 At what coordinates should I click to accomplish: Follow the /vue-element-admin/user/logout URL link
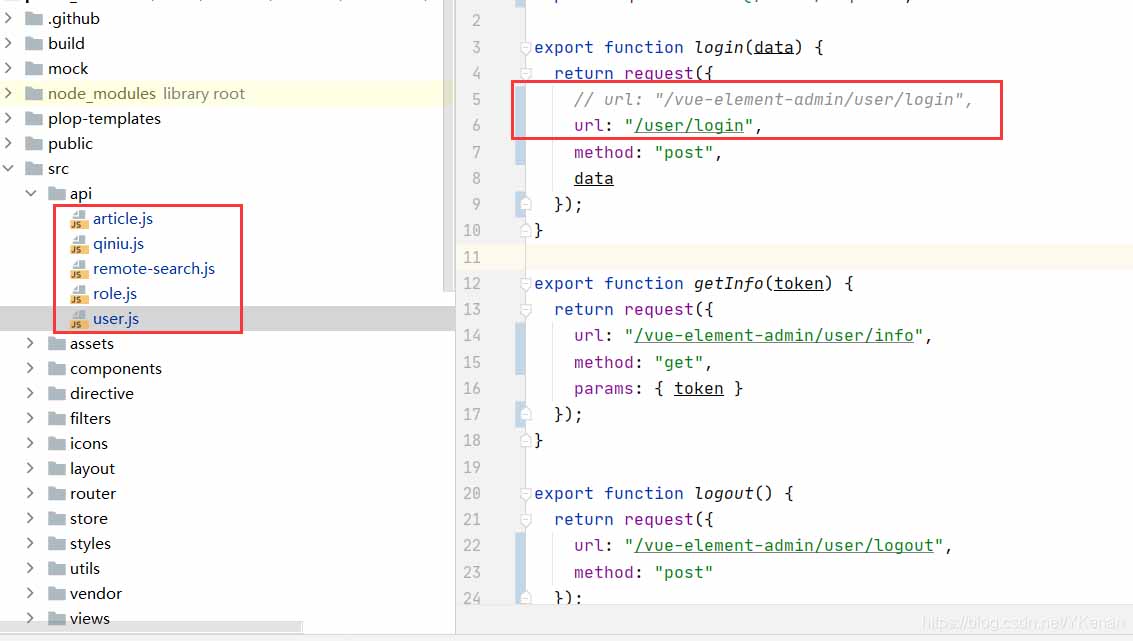[x=784, y=546]
